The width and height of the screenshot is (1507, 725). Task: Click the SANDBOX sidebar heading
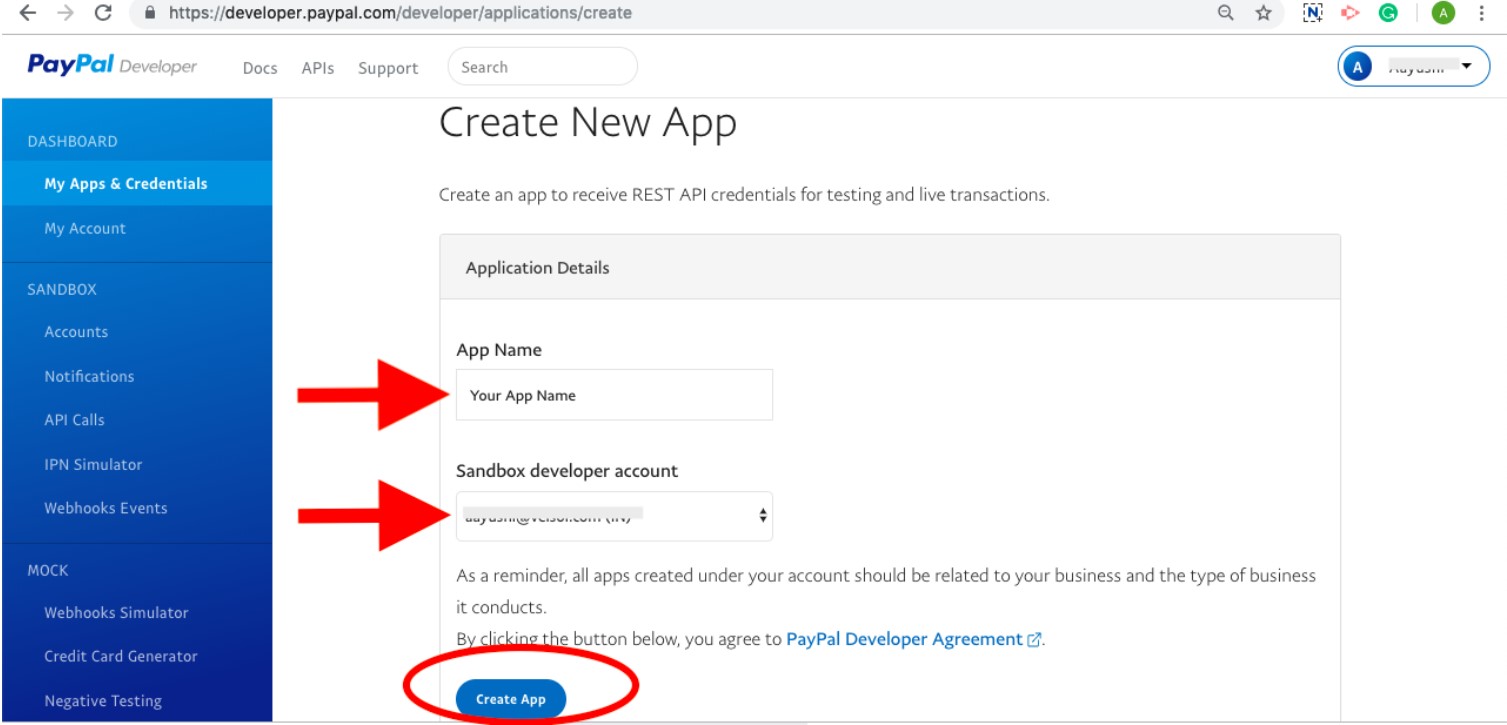(62, 289)
